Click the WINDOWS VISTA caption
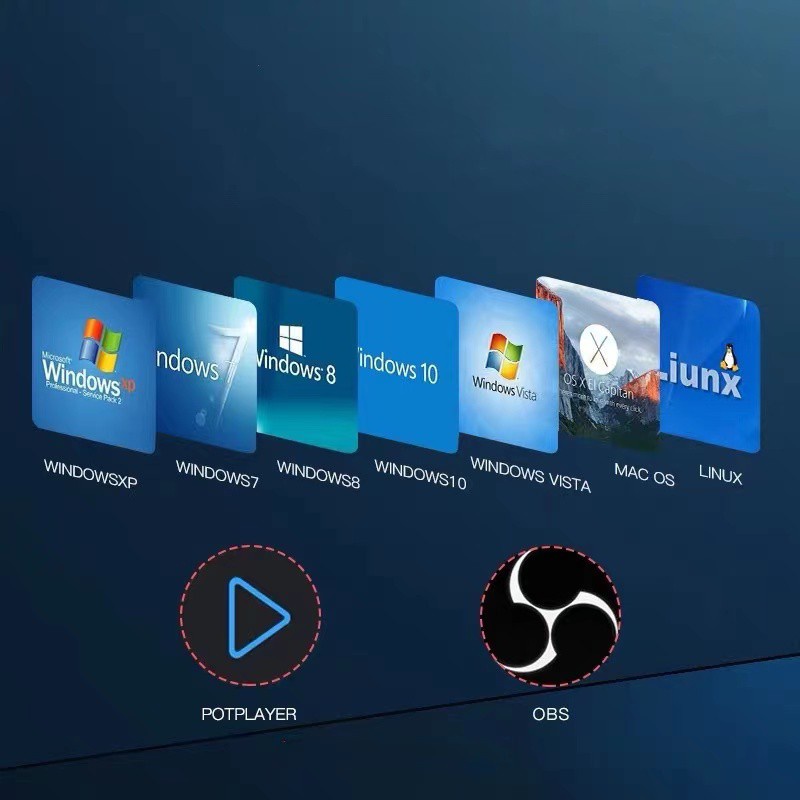Screen dimensions: 800x800 (530, 475)
